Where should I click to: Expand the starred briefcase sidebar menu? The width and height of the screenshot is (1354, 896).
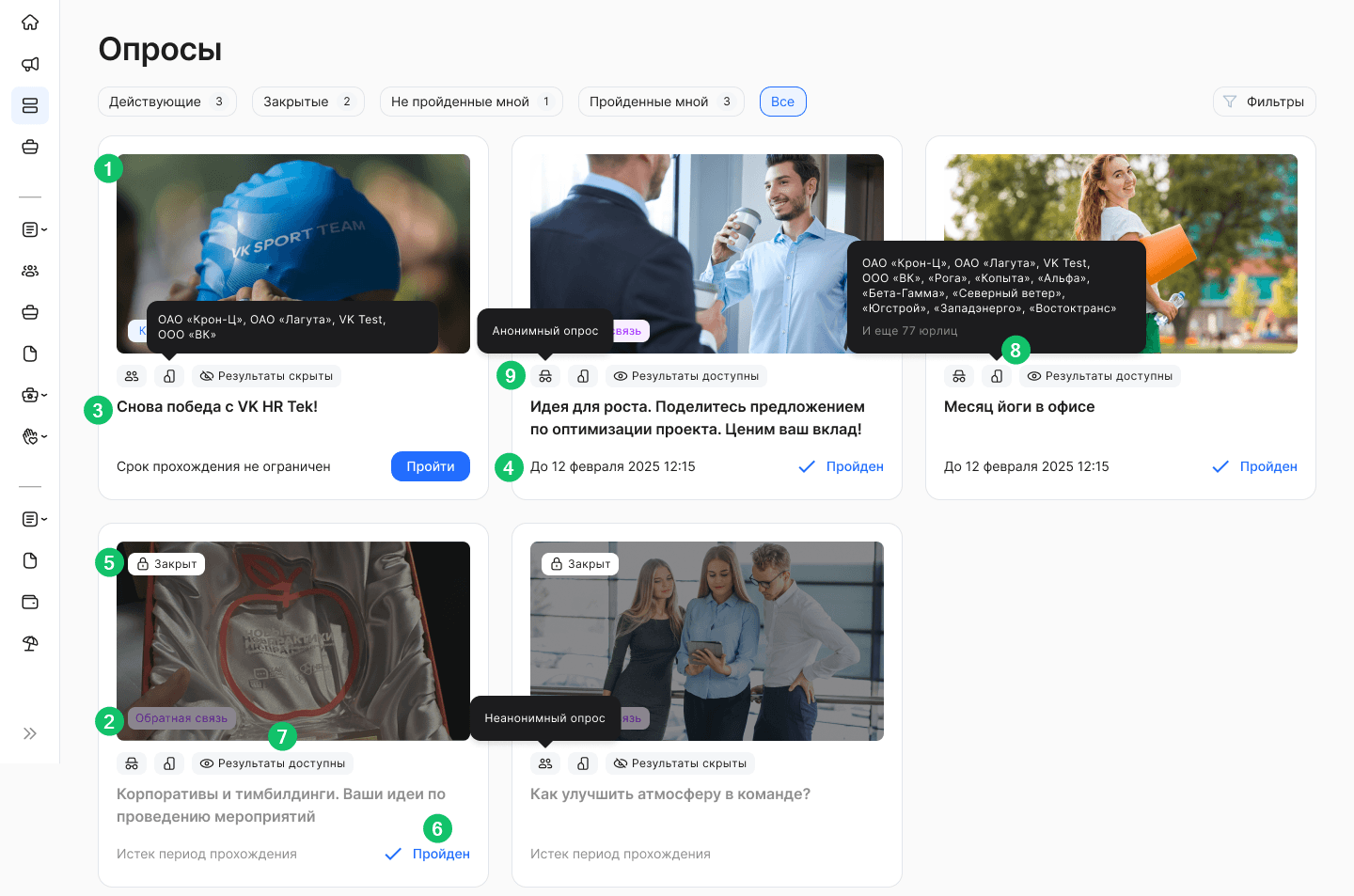click(34, 395)
